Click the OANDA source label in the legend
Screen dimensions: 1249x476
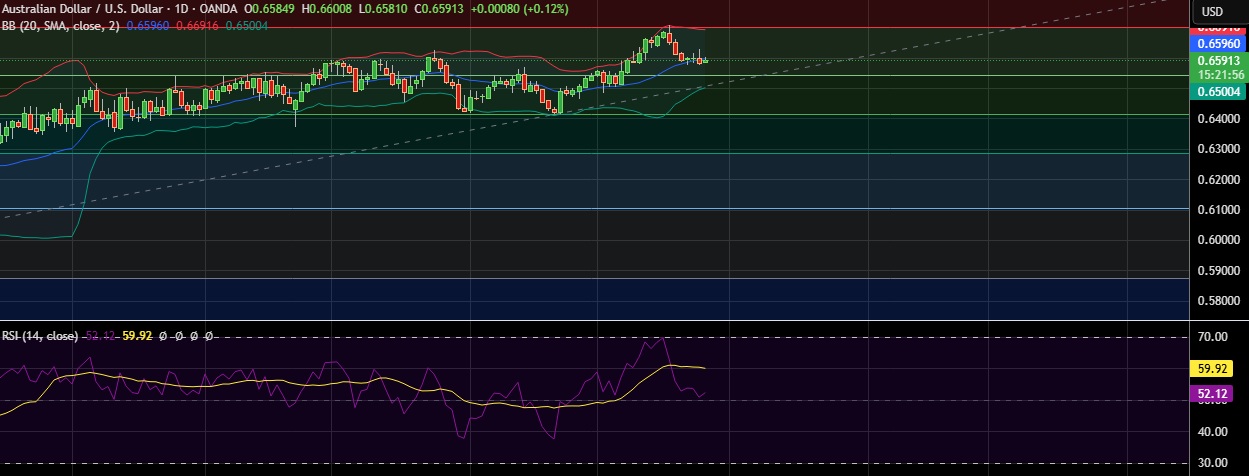pos(217,10)
